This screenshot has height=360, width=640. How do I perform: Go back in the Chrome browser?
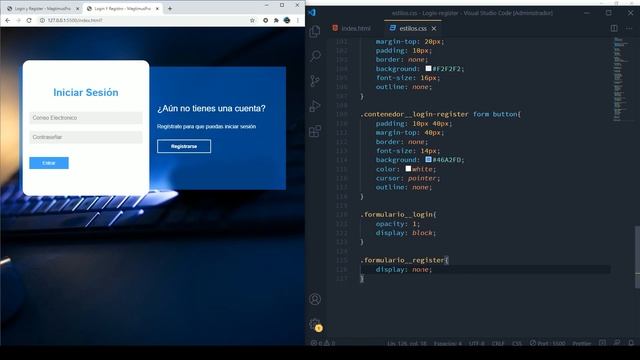tap(8, 20)
